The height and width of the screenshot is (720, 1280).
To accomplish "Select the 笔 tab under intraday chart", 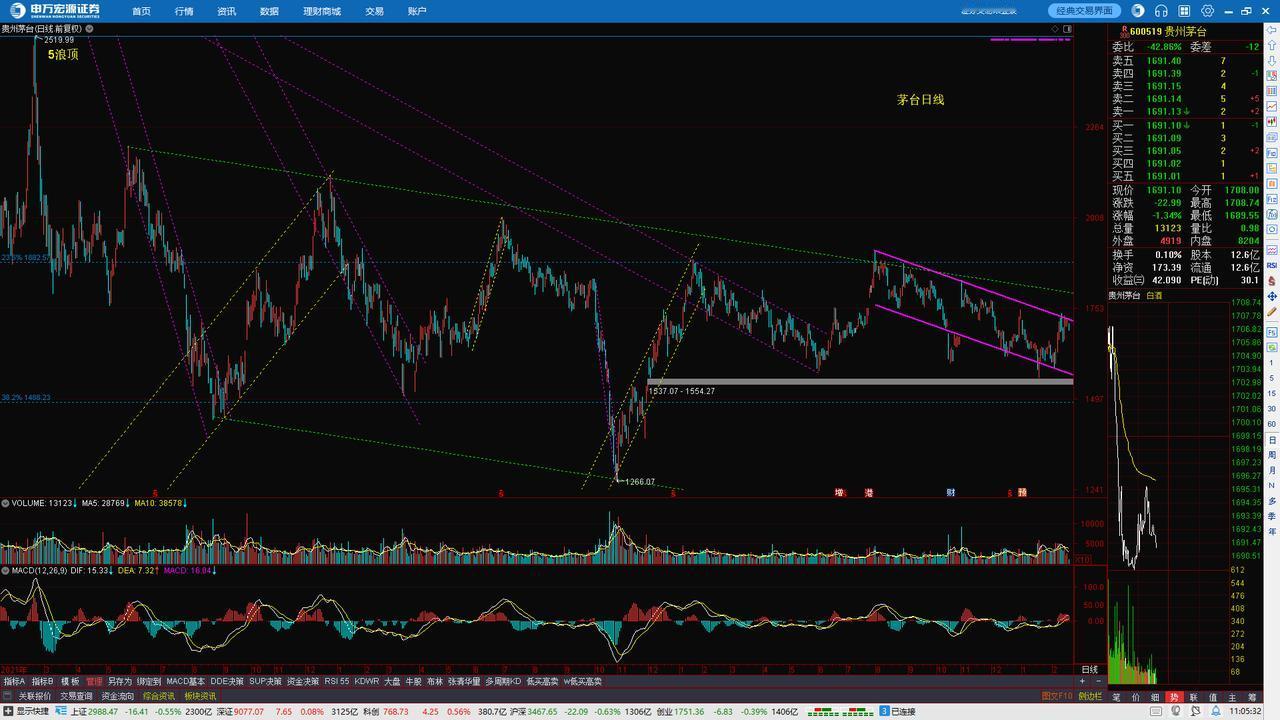I will click(1116, 697).
